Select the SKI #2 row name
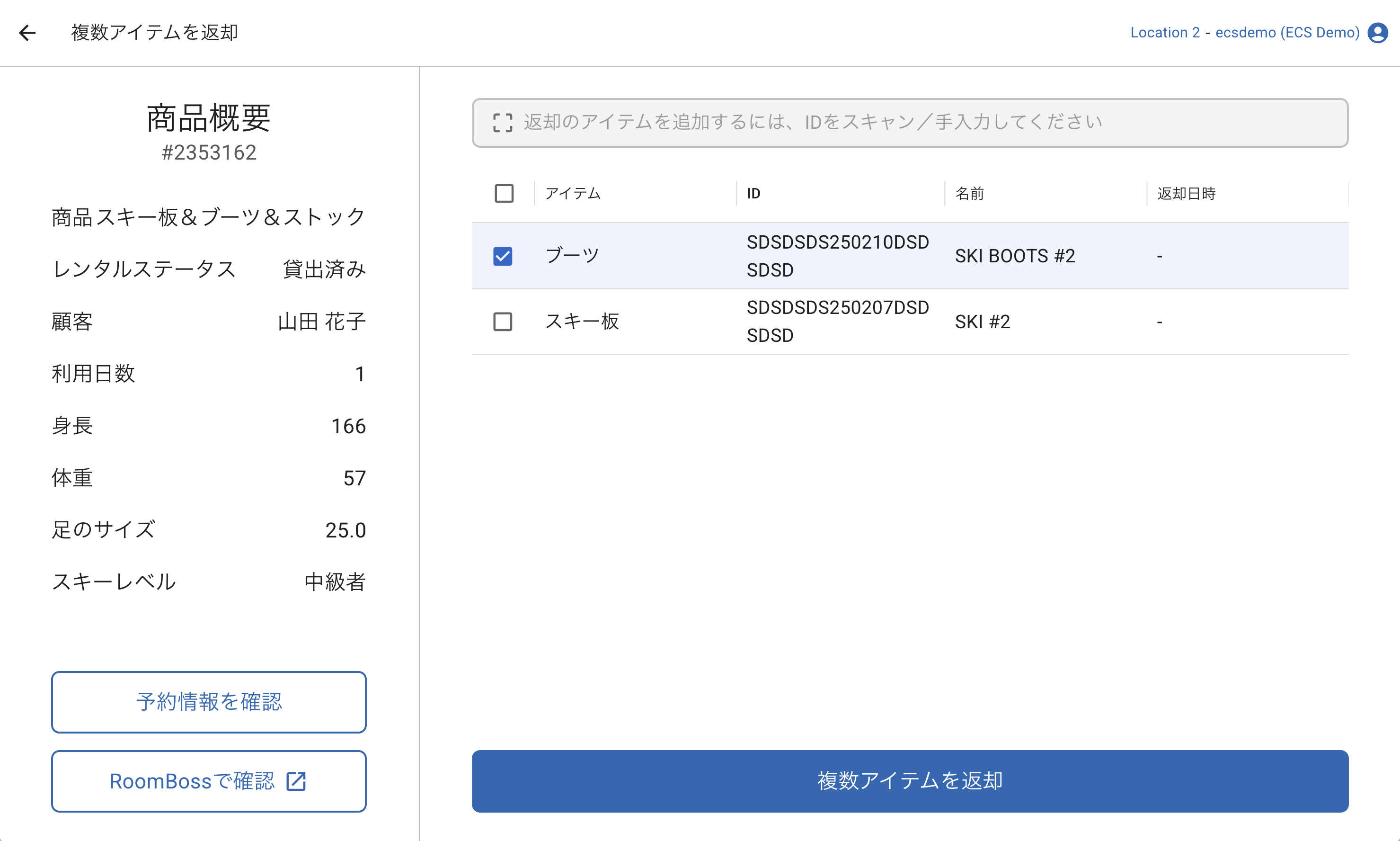Viewport: 1400px width, 841px height. 982,322
